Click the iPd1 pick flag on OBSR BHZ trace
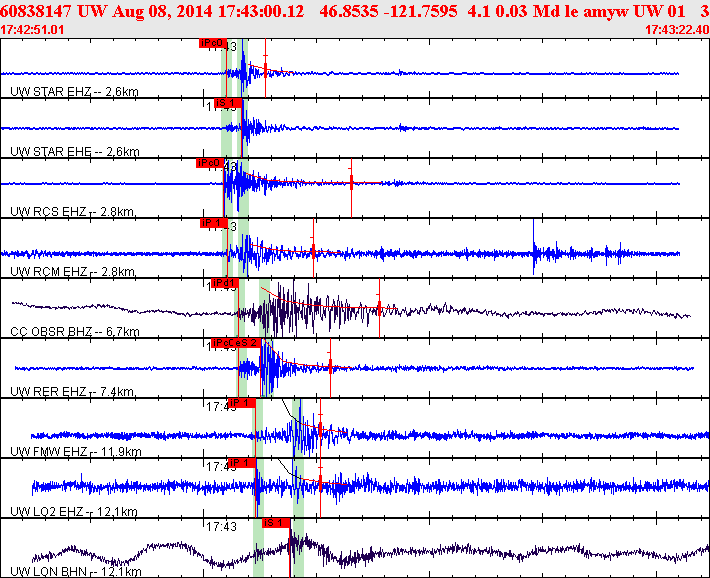The width and height of the screenshot is (710, 578). coord(225,283)
